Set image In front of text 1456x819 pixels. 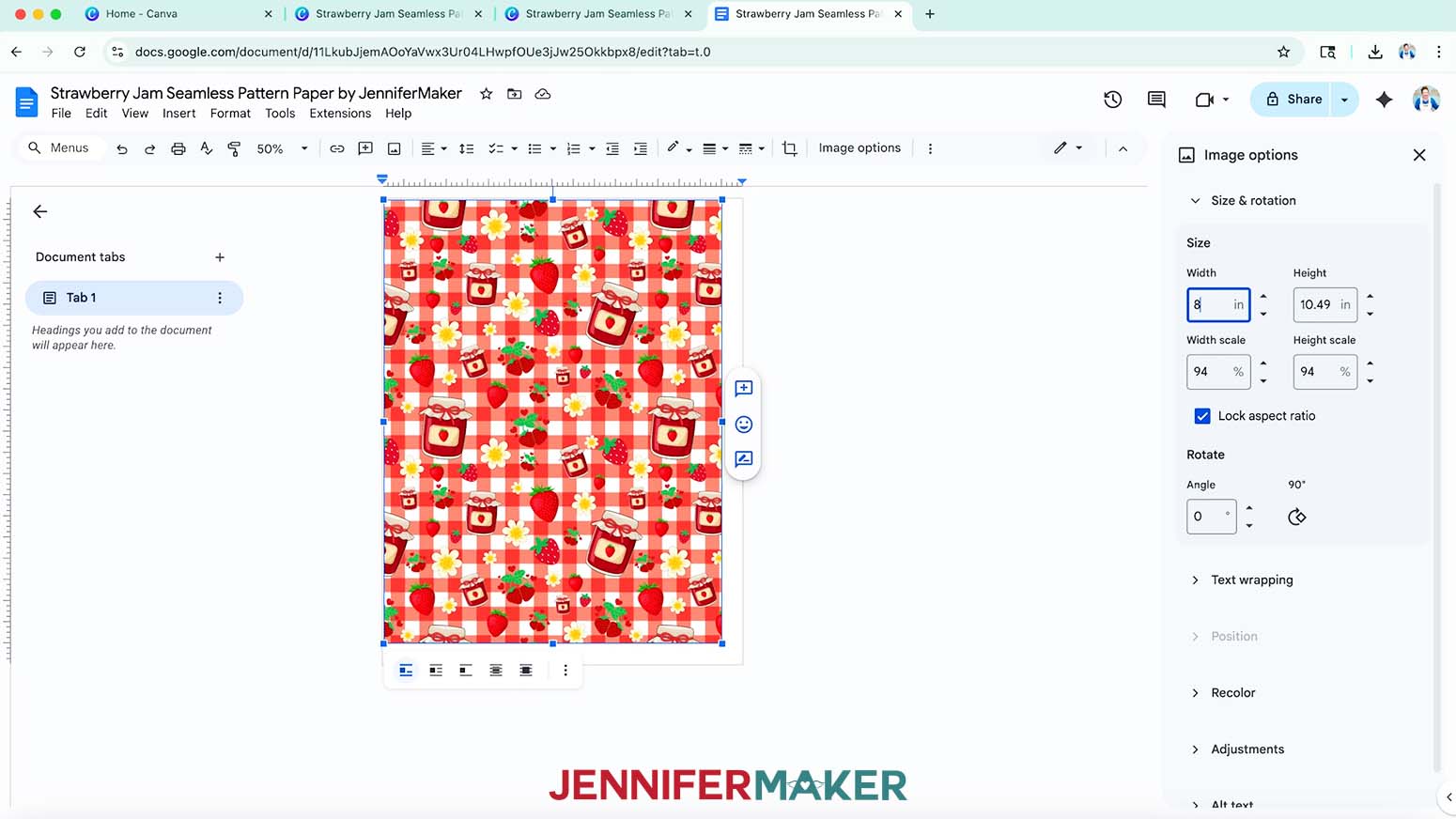(x=526, y=671)
